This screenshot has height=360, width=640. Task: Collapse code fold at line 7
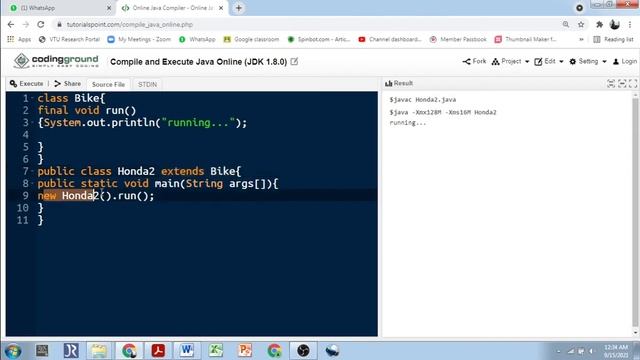point(32,171)
